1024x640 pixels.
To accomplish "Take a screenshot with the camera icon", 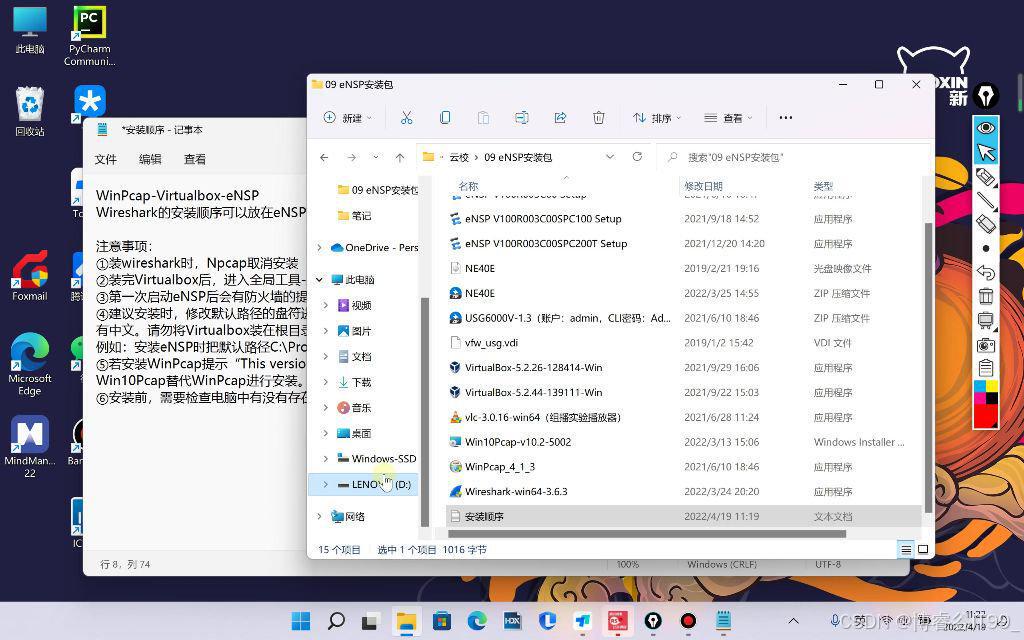I will 985,344.
